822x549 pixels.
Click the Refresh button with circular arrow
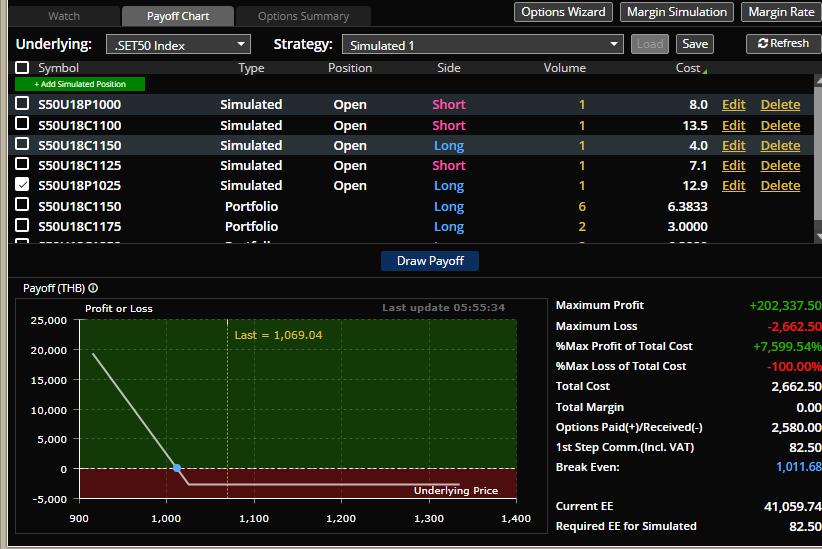click(x=783, y=44)
